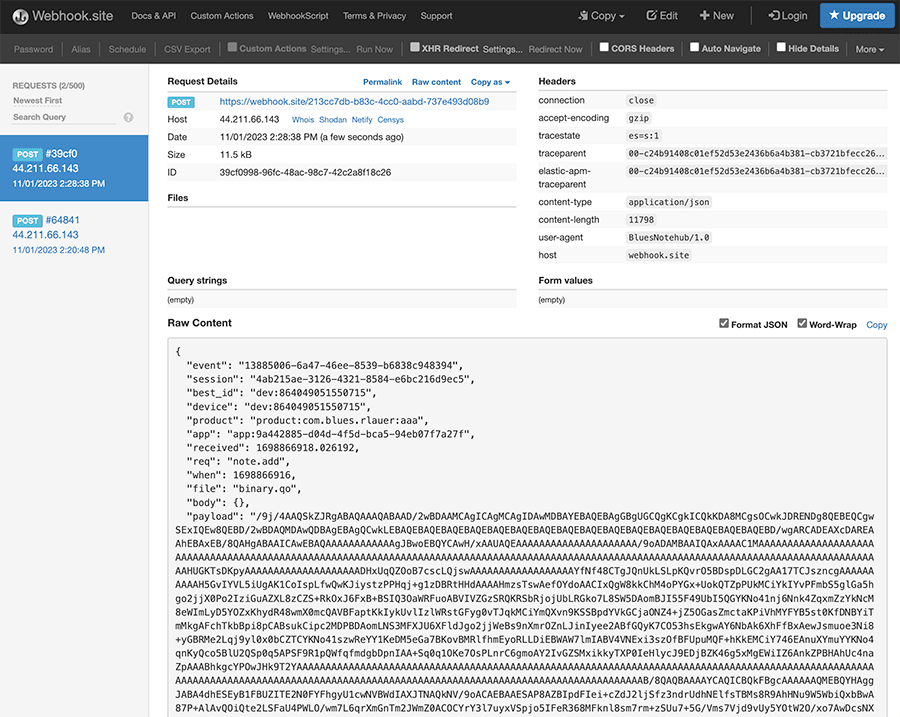Open the Docs & API menu
900x717 pixels.
pyautogui.click(x=153, y=16)
